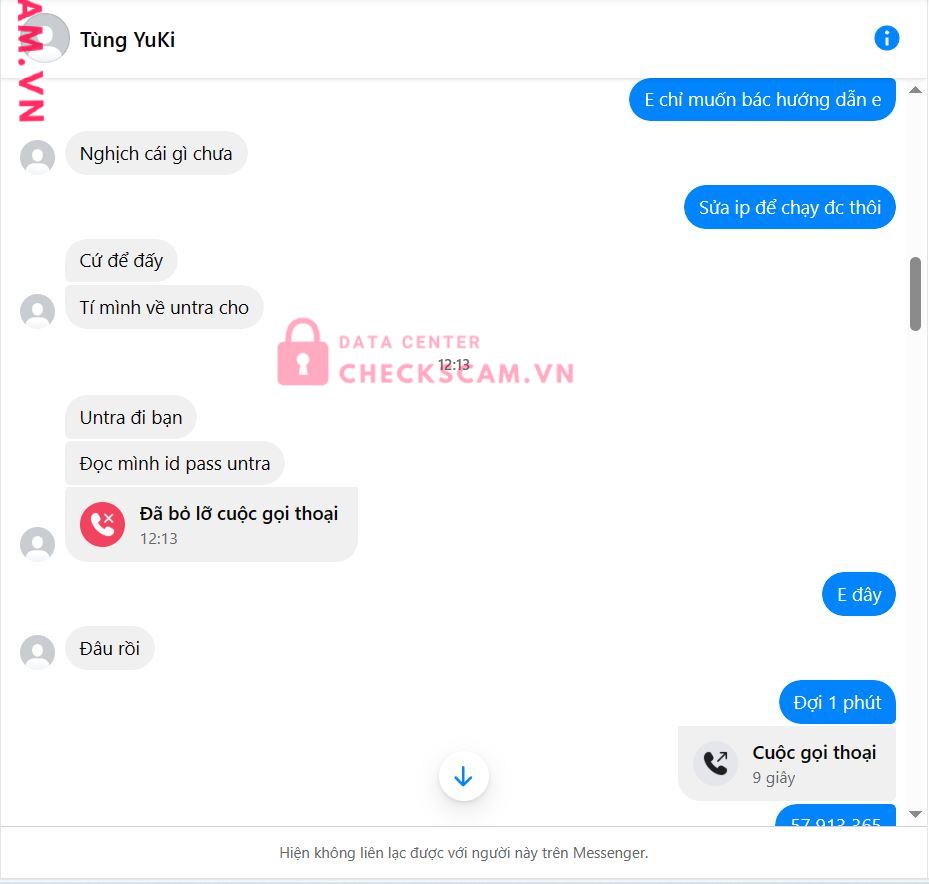Click the chat scrollbar thumb

915,294
